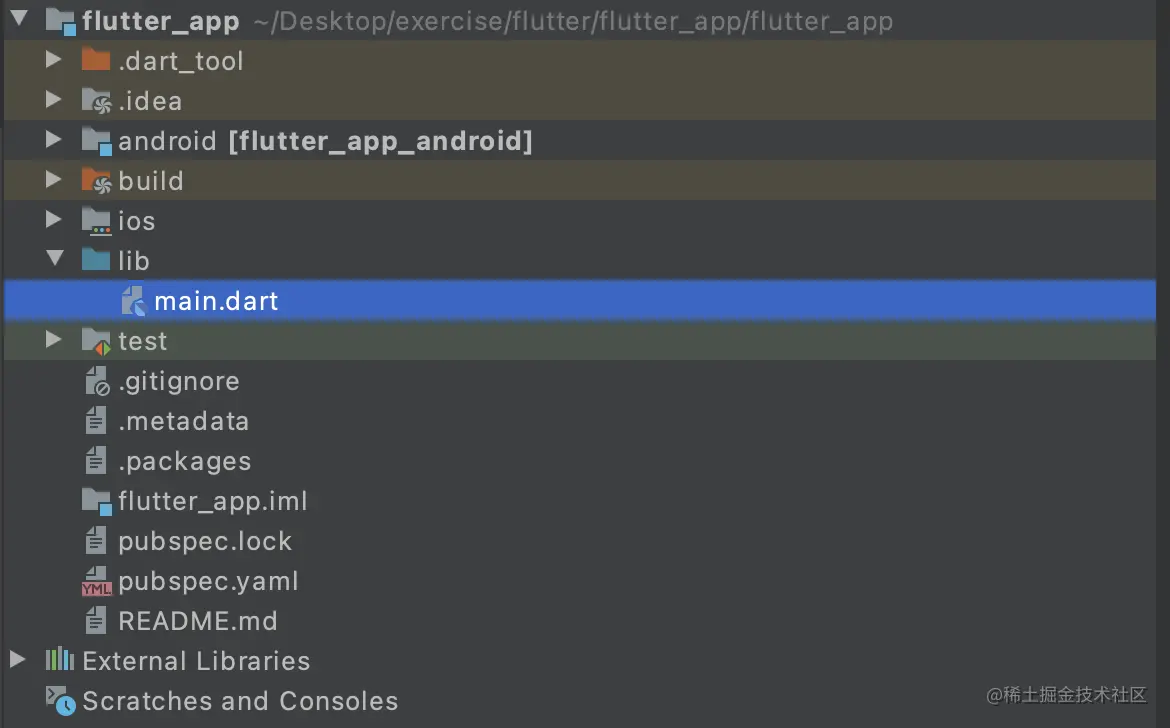
Task: Click the Dart file icon beside main.dart
Action: point(133,301)
